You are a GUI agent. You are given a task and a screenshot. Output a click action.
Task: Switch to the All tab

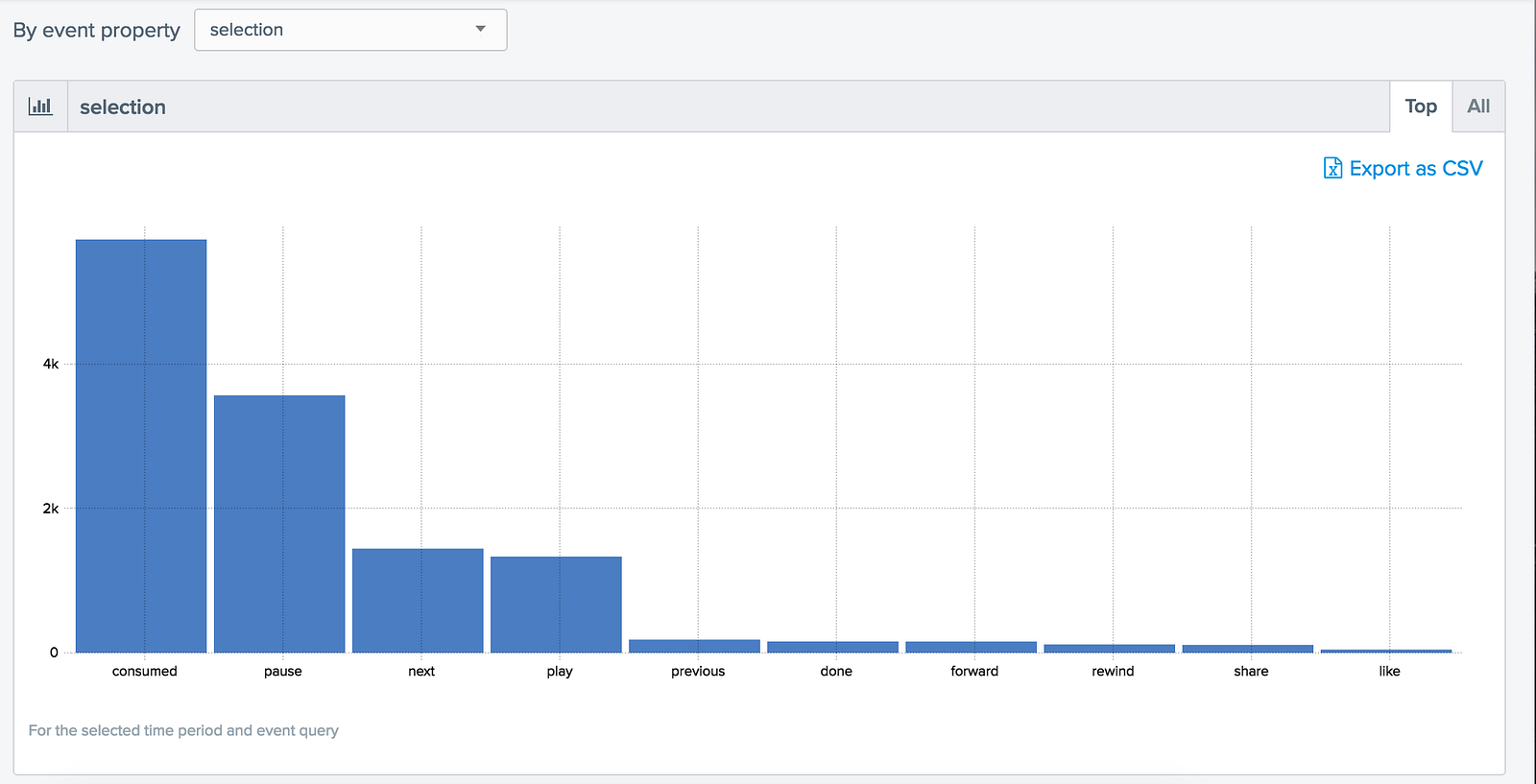pos(1478,107)
